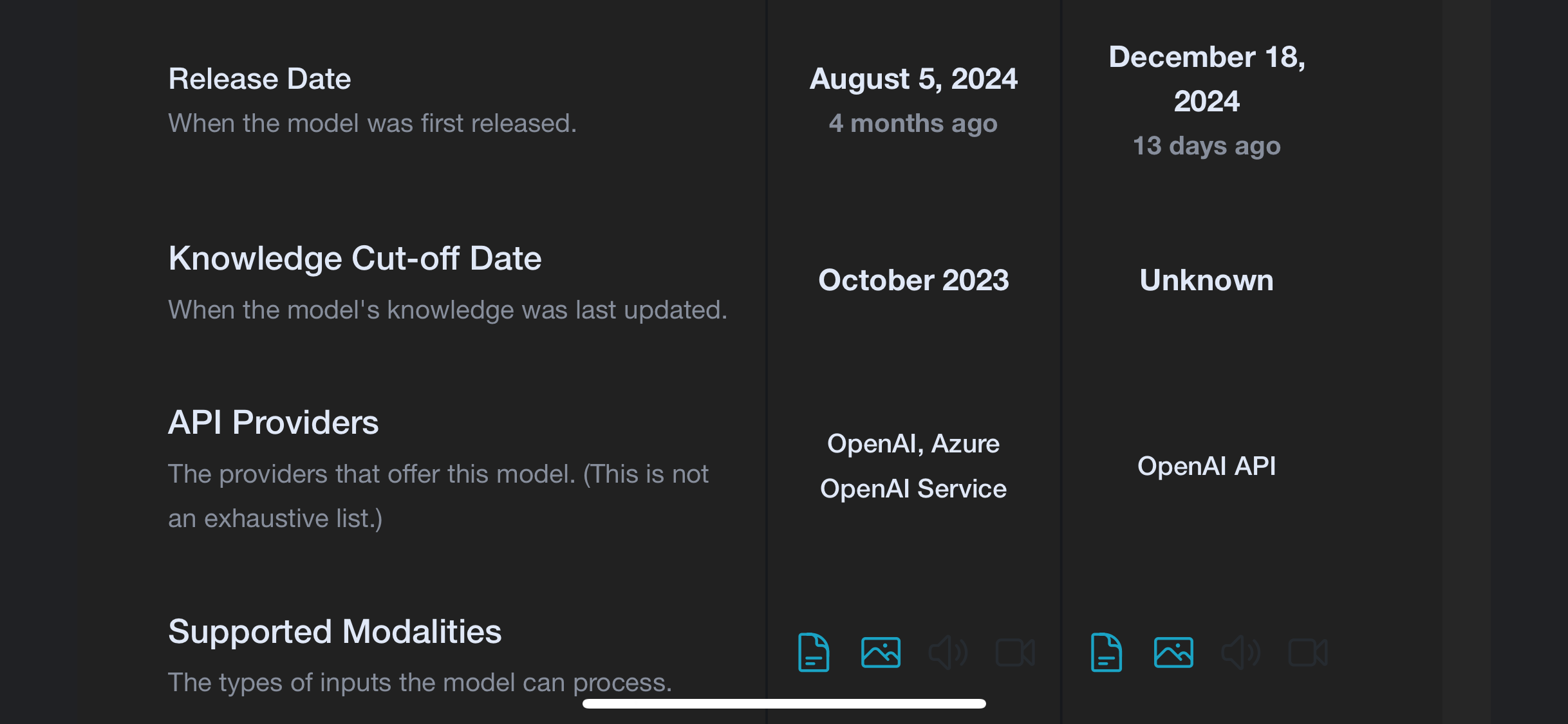
Task: Click the Release Date row heading
Action: tap(259, 79)
